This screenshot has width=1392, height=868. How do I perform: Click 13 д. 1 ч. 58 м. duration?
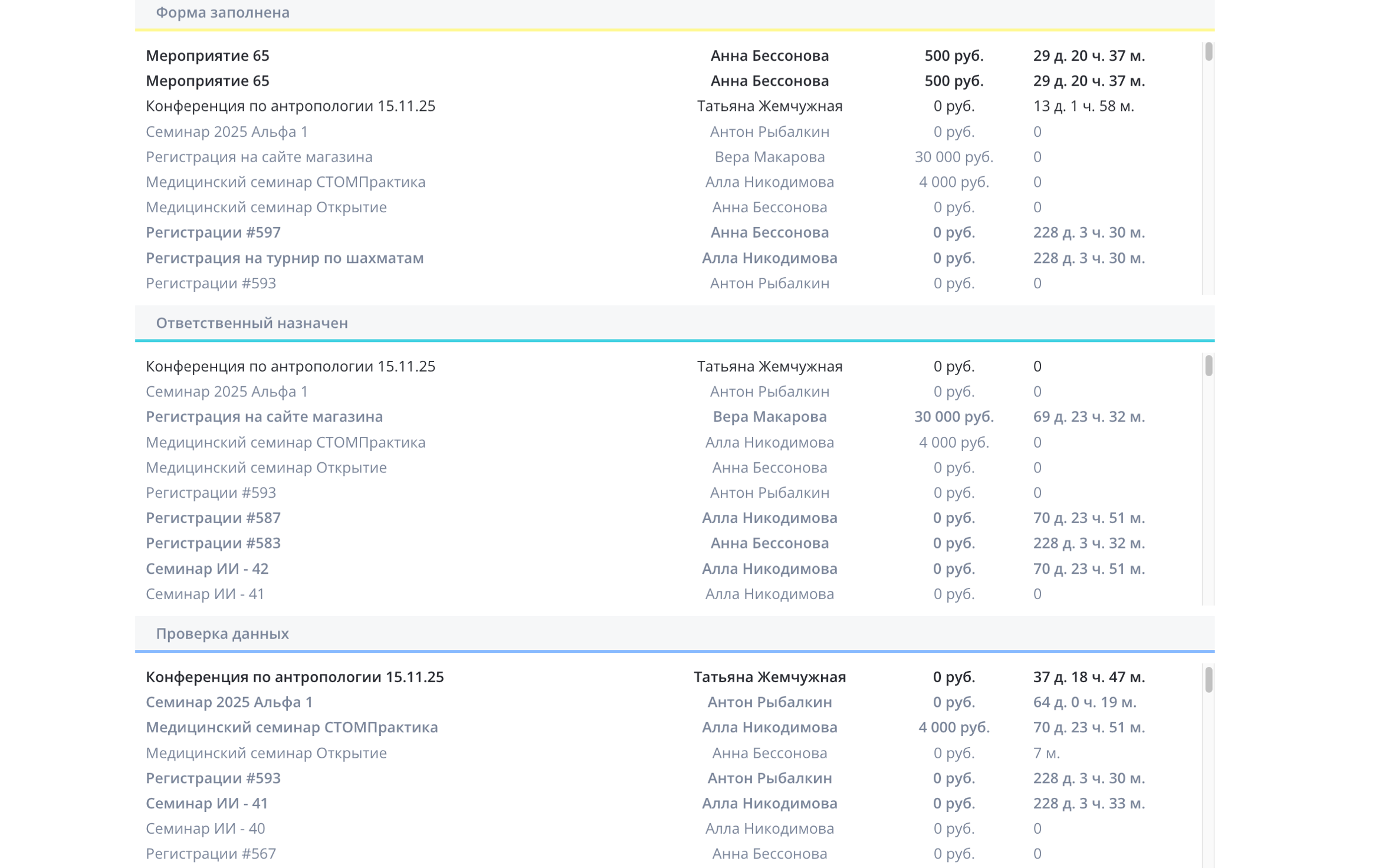pos(1083,106)
